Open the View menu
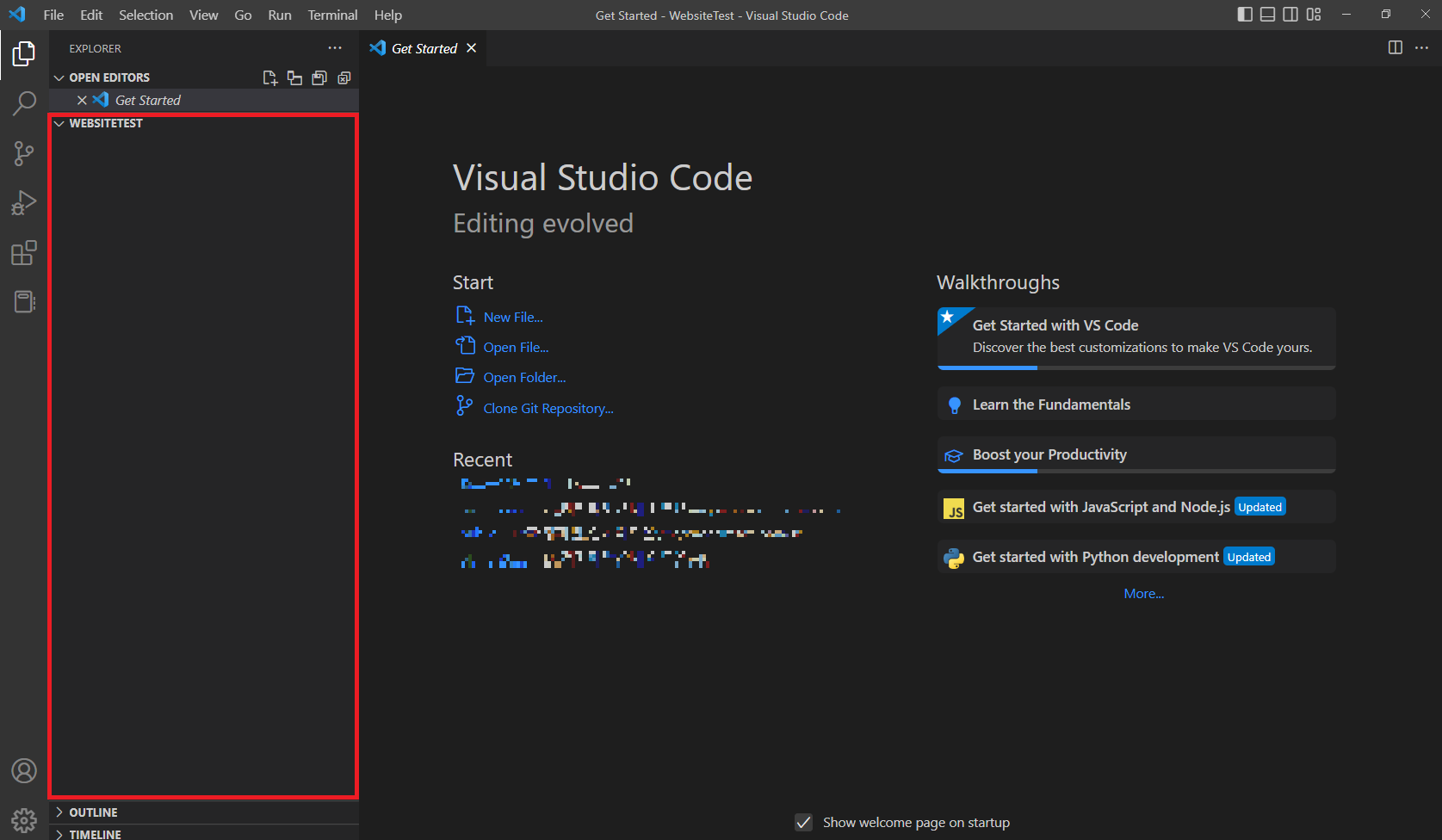The image size is (1442, 840). [x=204, y=15]
